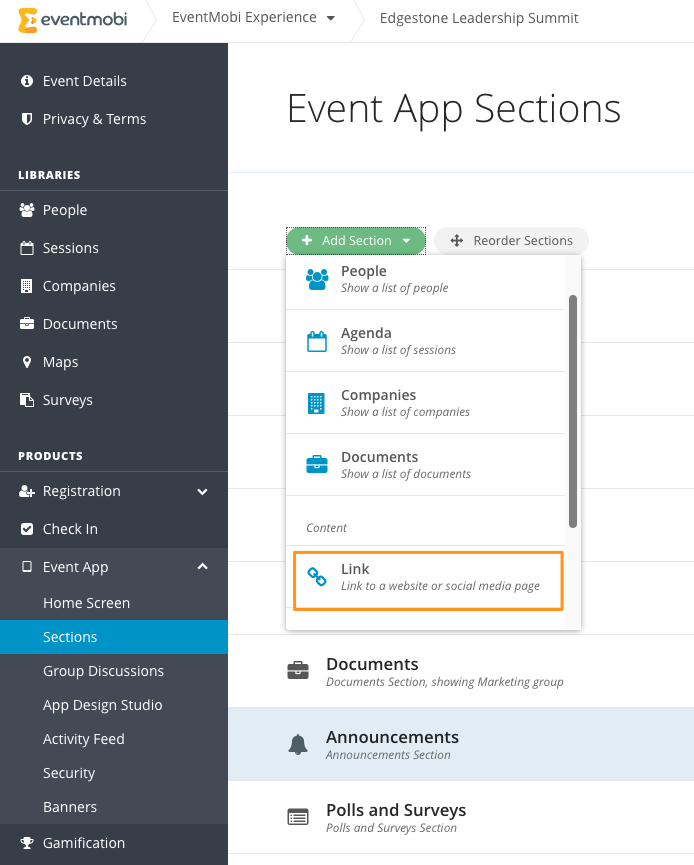This screenshot has width=694, height=865.
Task: Click the Link chain icon
Action: point(317,577)
